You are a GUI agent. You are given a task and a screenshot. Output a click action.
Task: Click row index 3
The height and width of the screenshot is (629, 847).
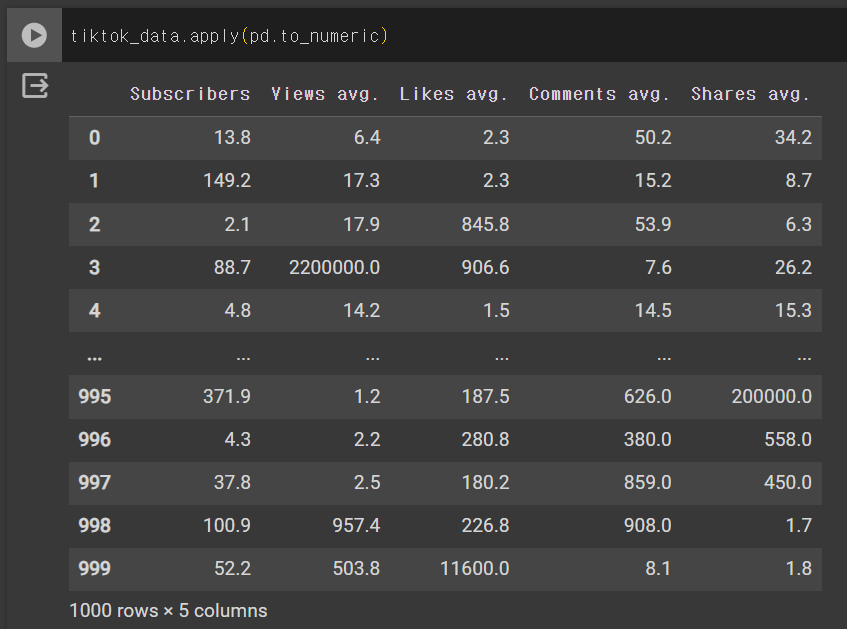95,267
